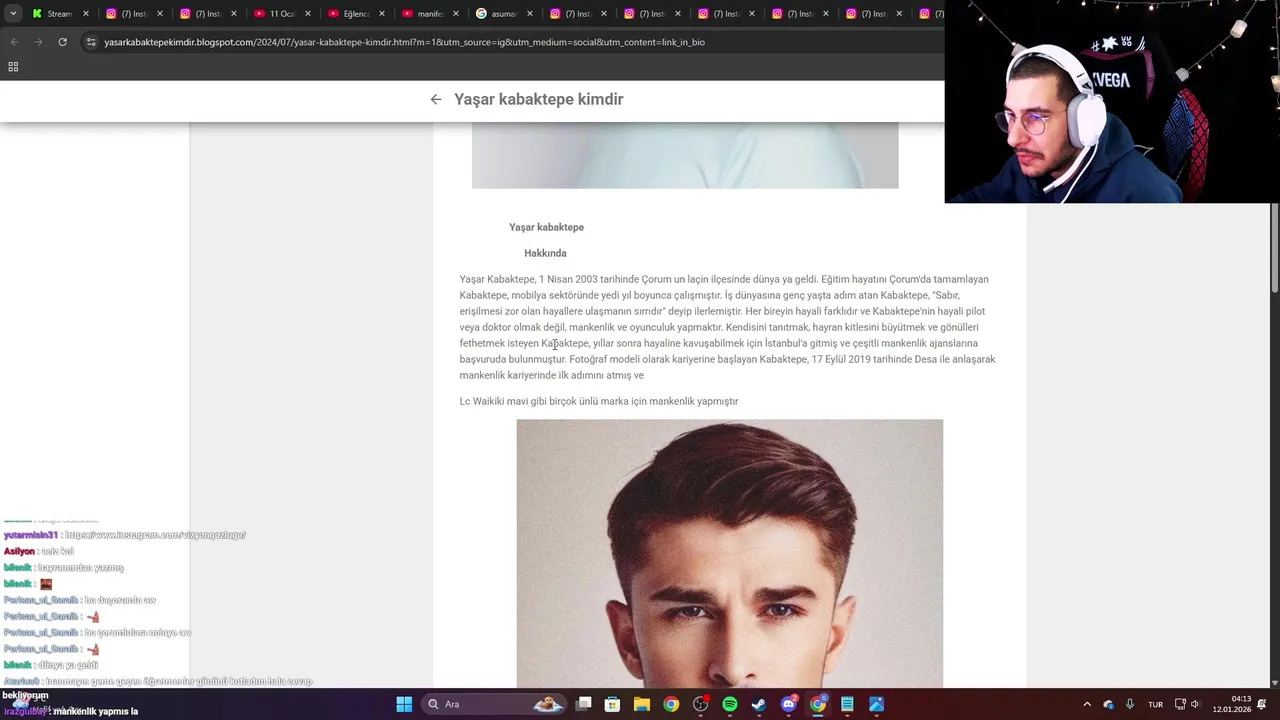Close the 'asuman' Google tab
Screen dimensions: 1280x720
(530, 14)
